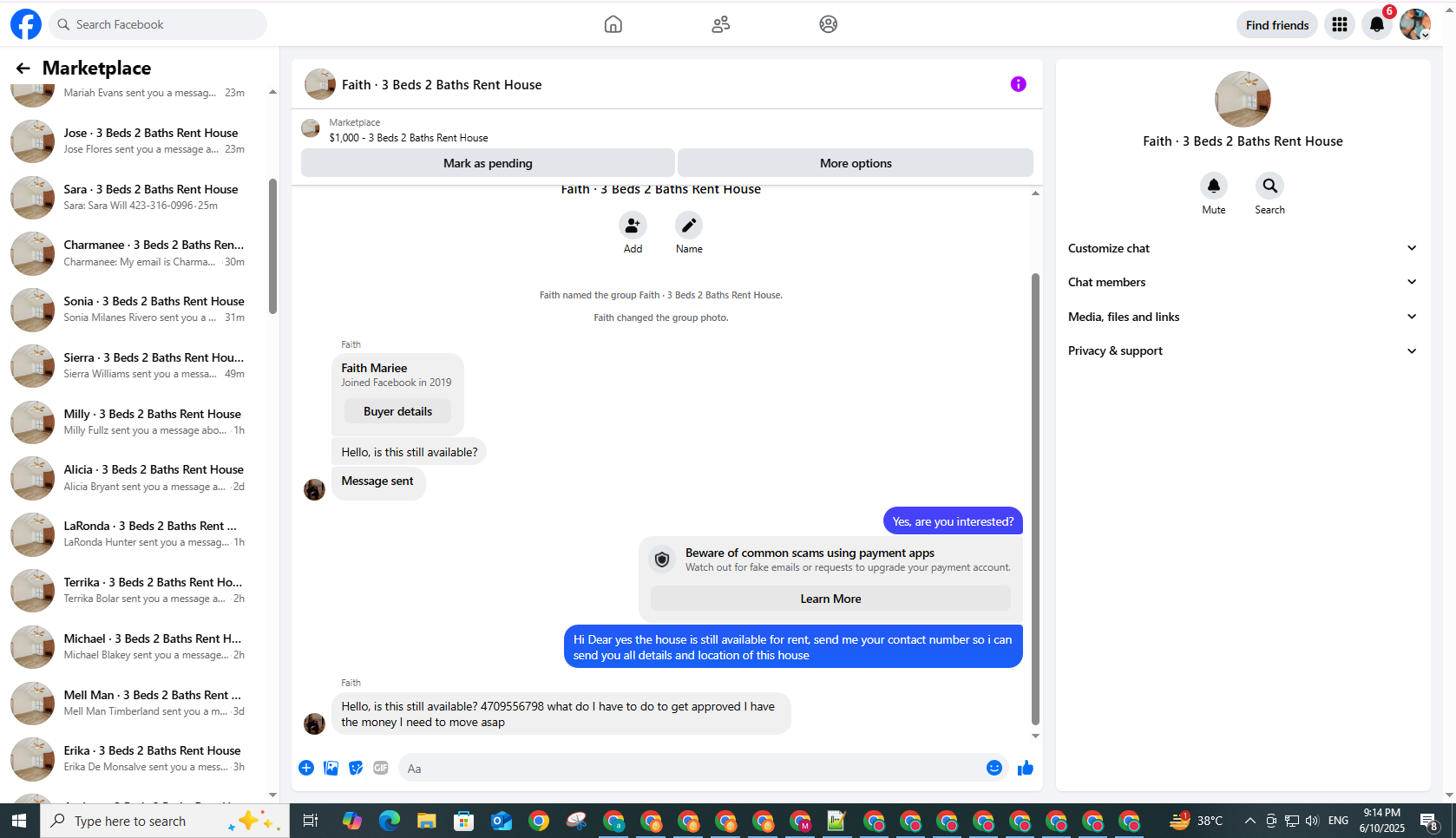This screenshot has width=1456, height=838.
Task: Open Outlook from the taskbar
Action: tap(502, 821)
